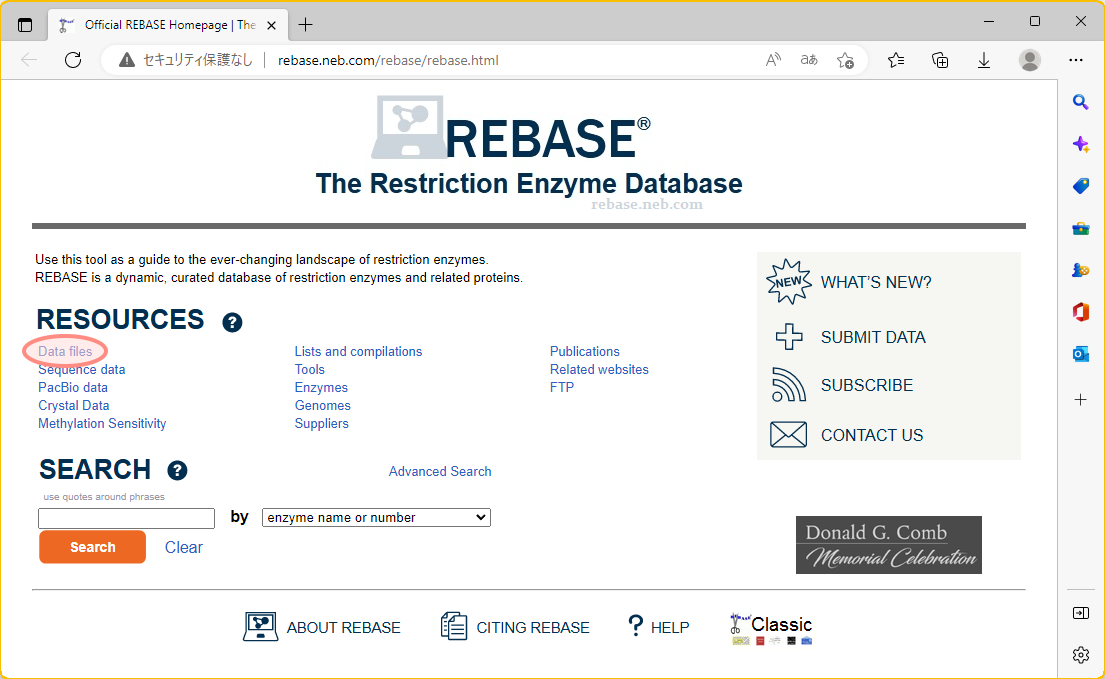This screenshot has width=1105, height=679.
Task: Open sidebar search icon
Action: click(1080, 102)
